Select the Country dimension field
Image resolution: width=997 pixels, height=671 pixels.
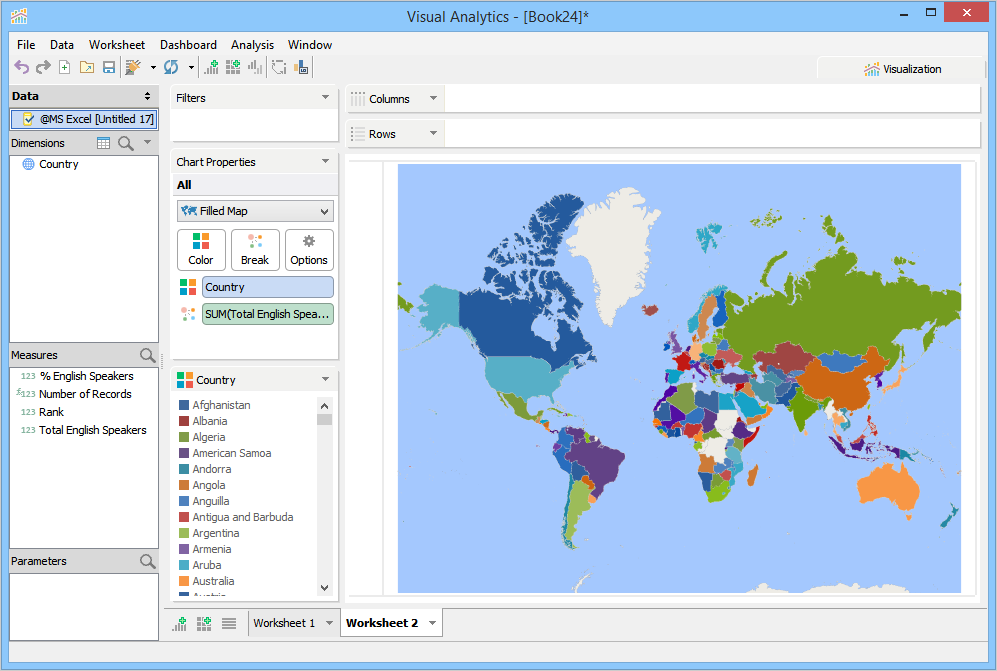point(58,164)
